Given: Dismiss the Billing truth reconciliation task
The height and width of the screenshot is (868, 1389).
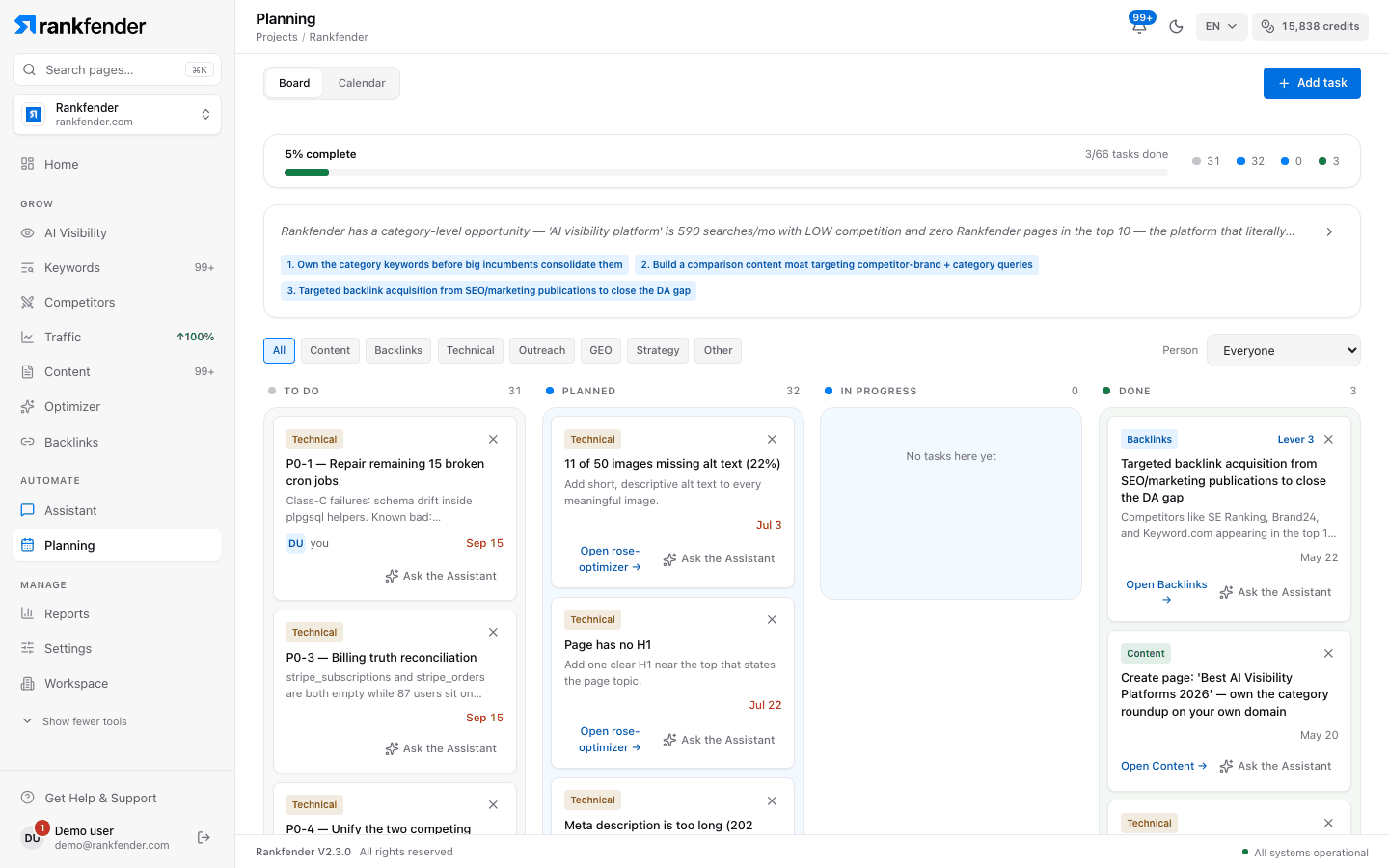Looking at the screenshot, I should [x=493, y=632].
